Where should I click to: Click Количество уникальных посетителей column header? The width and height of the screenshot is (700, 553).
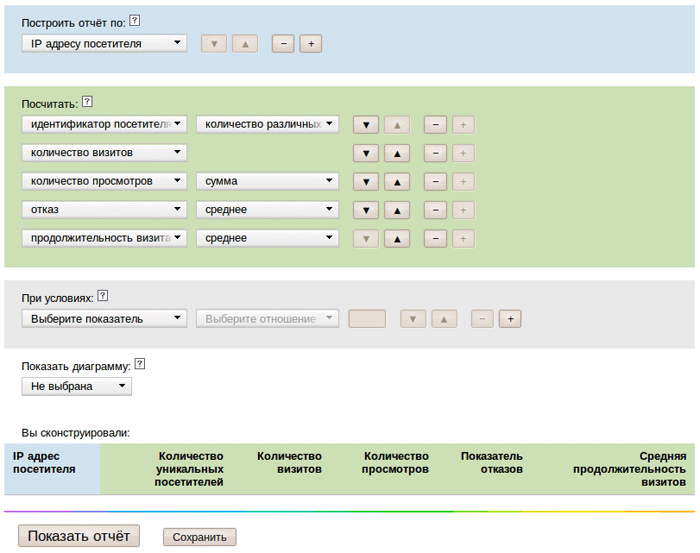coord(189,469)
